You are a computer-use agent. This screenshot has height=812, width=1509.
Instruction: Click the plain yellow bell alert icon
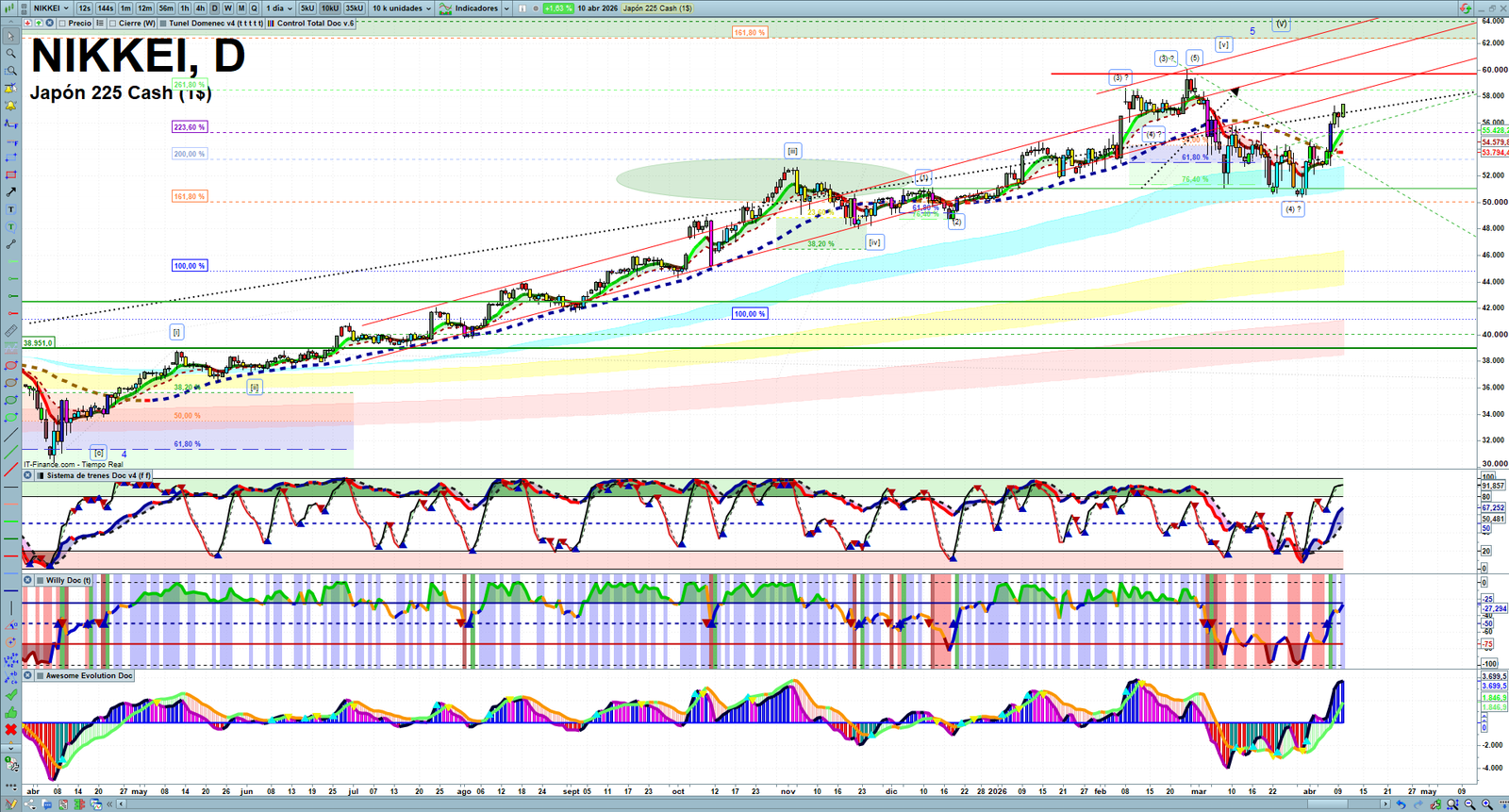pyautogui.click(x=10, y=106)
